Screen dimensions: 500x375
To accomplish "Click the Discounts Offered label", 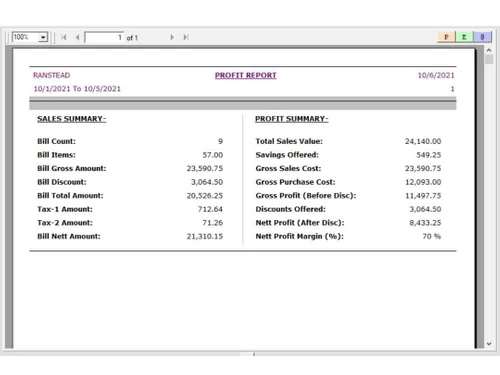I will coord(291,209).
